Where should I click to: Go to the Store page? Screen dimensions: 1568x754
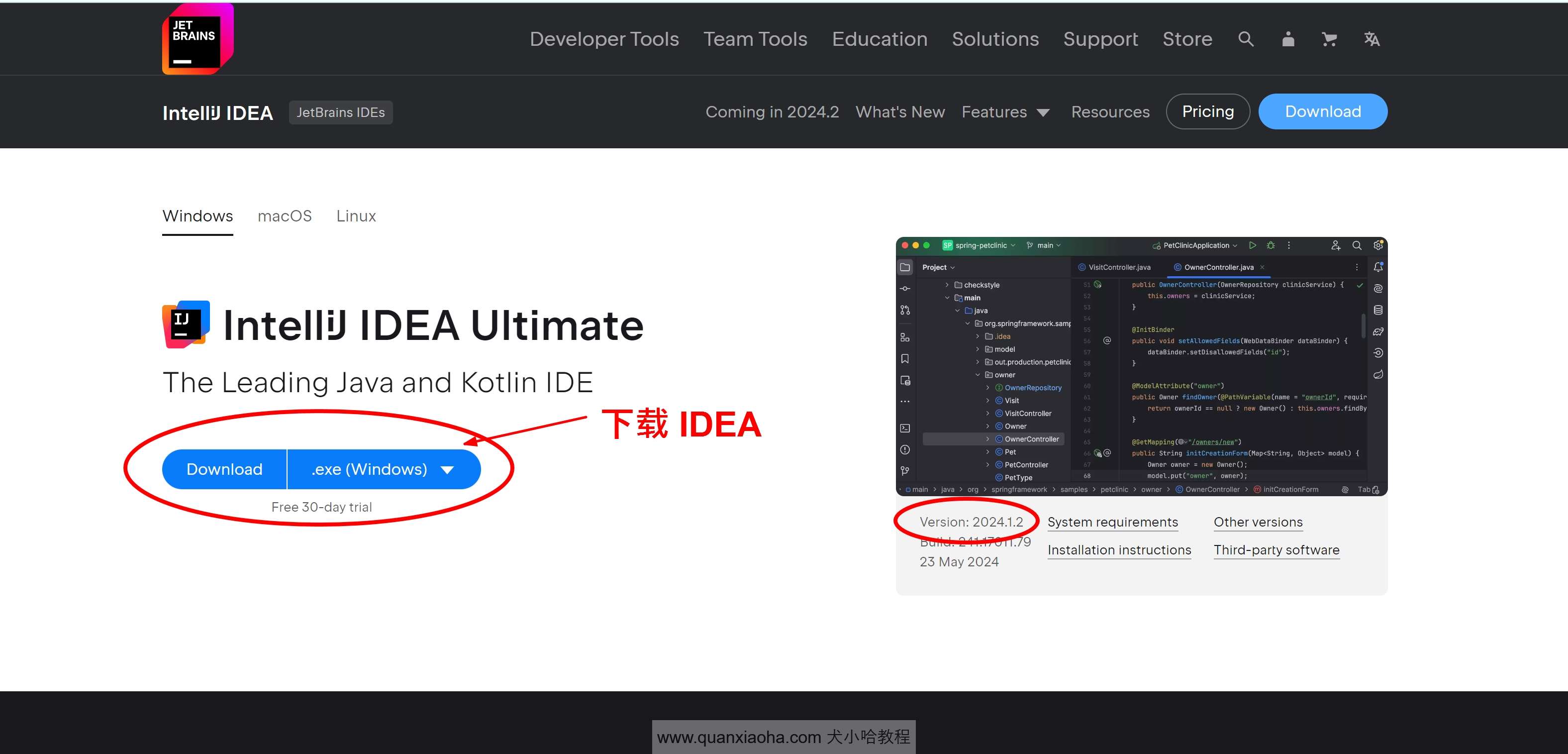click(x=1187, y=39)
